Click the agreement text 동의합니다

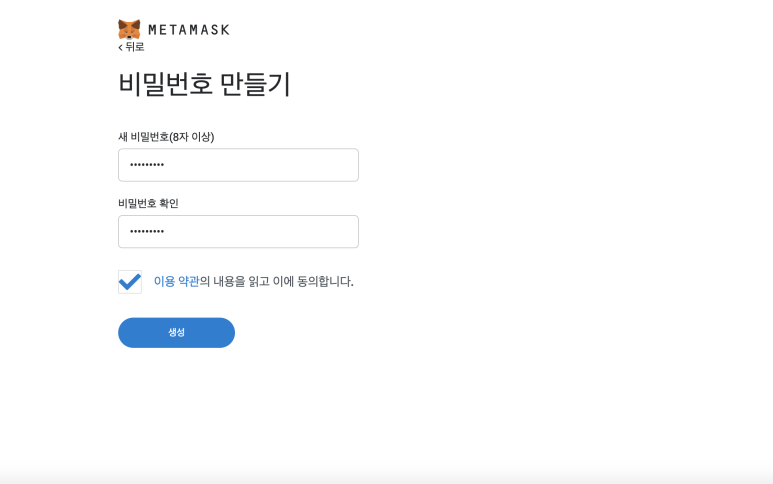[325, 281]
